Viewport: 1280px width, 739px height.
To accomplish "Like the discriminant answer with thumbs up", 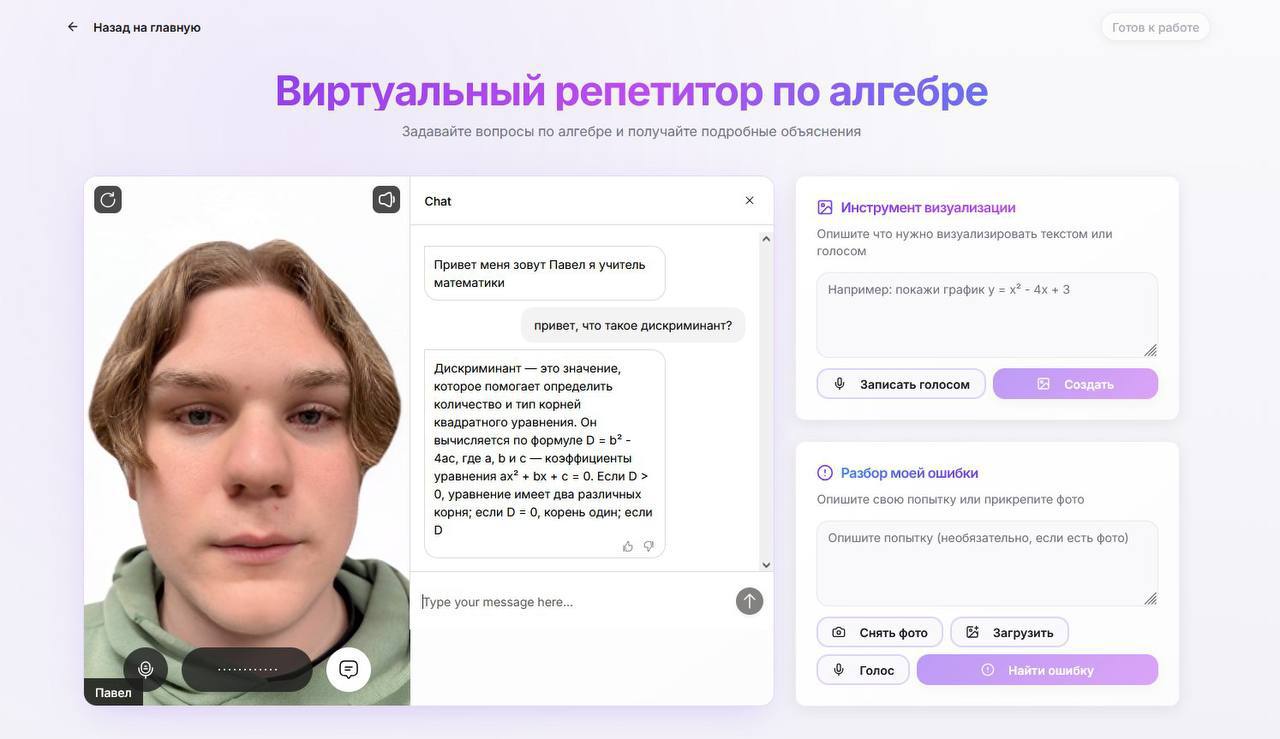I will pos(628,546).
